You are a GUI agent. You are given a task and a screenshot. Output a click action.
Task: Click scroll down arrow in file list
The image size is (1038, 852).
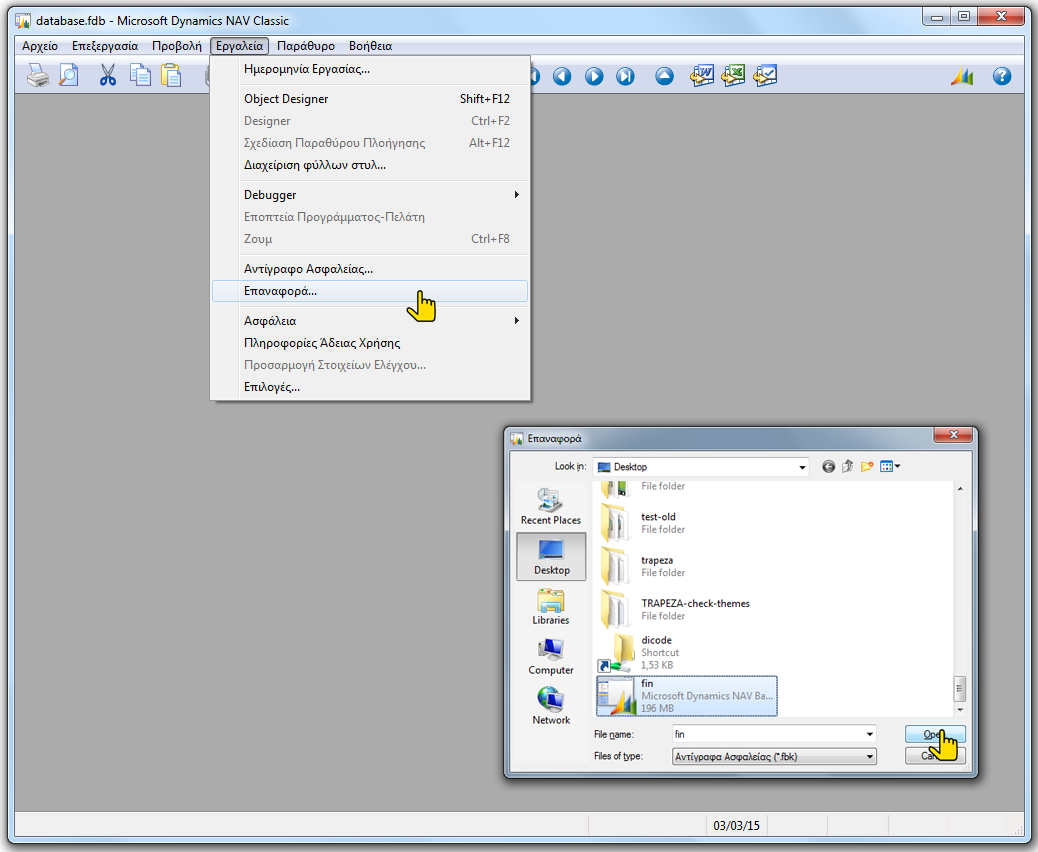click(960, 710)
